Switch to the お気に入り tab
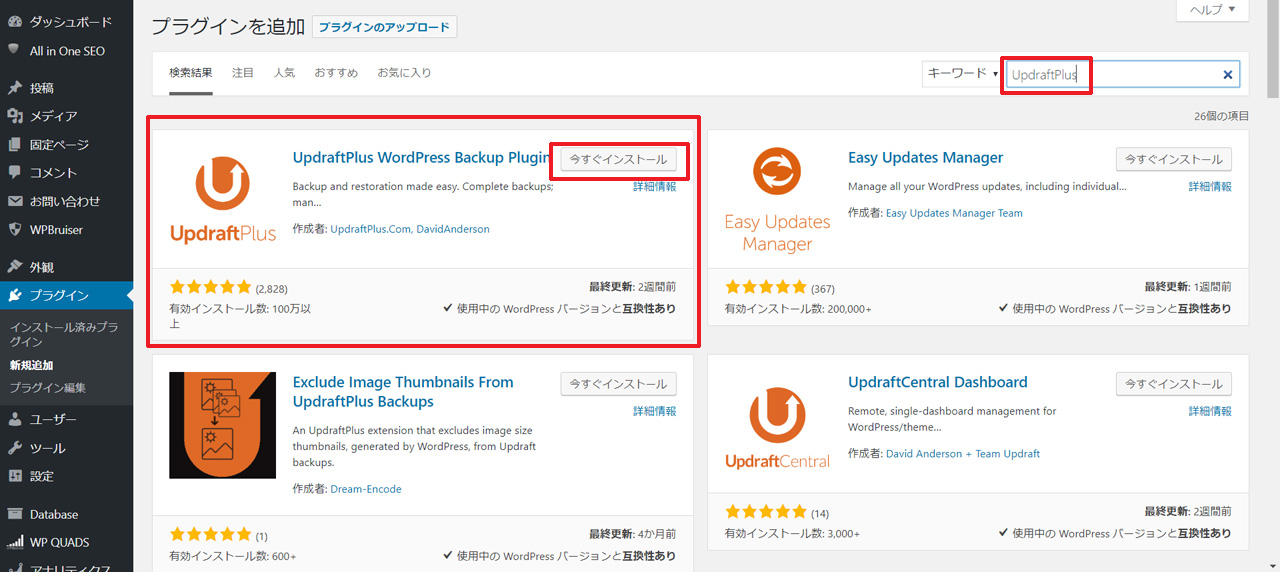This screenshot has height=572, width=1280. [404, 73]
